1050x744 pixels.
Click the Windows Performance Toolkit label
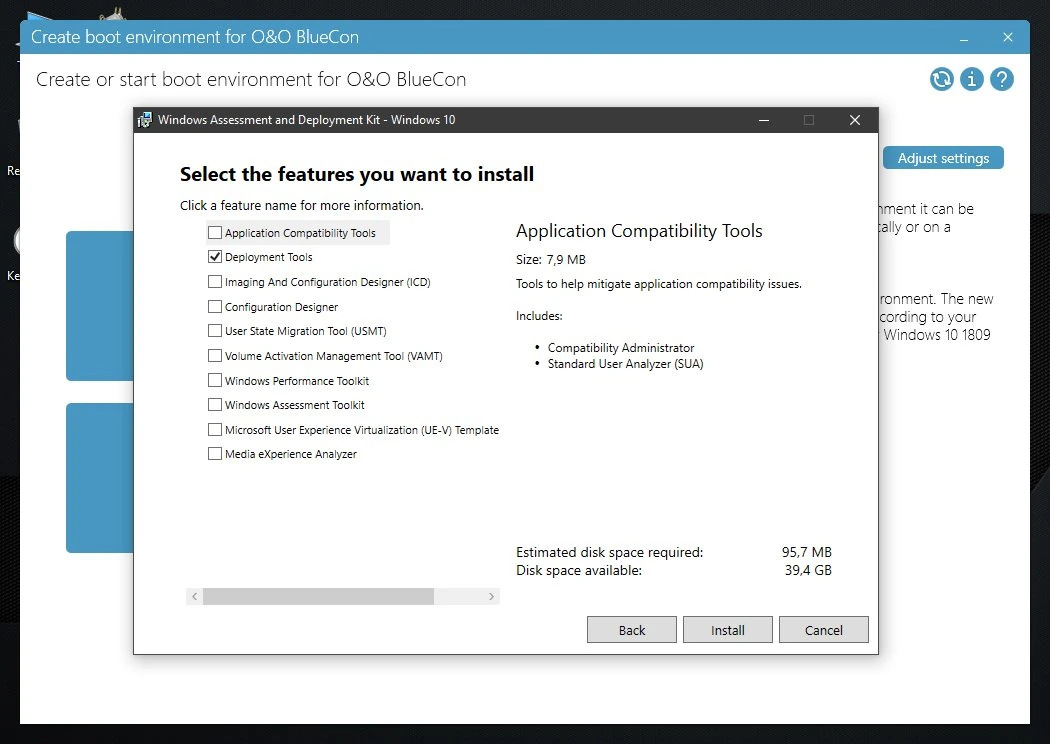coord(297,380)
